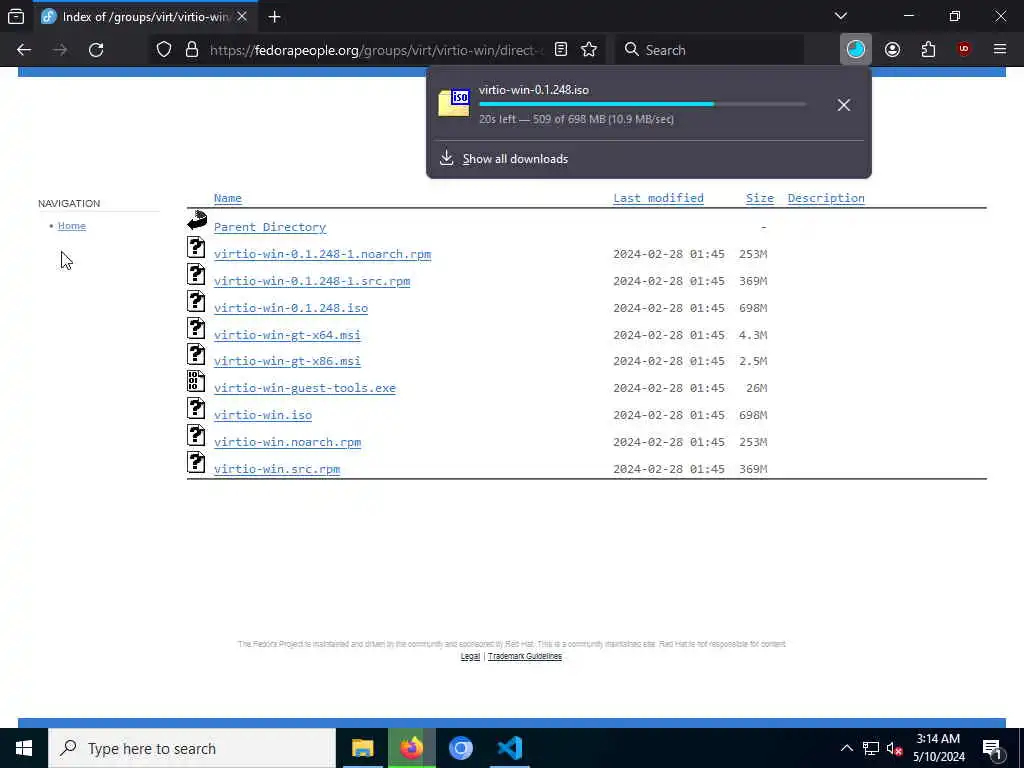Open Firefox View icon in tab bar

pos(16,16)
